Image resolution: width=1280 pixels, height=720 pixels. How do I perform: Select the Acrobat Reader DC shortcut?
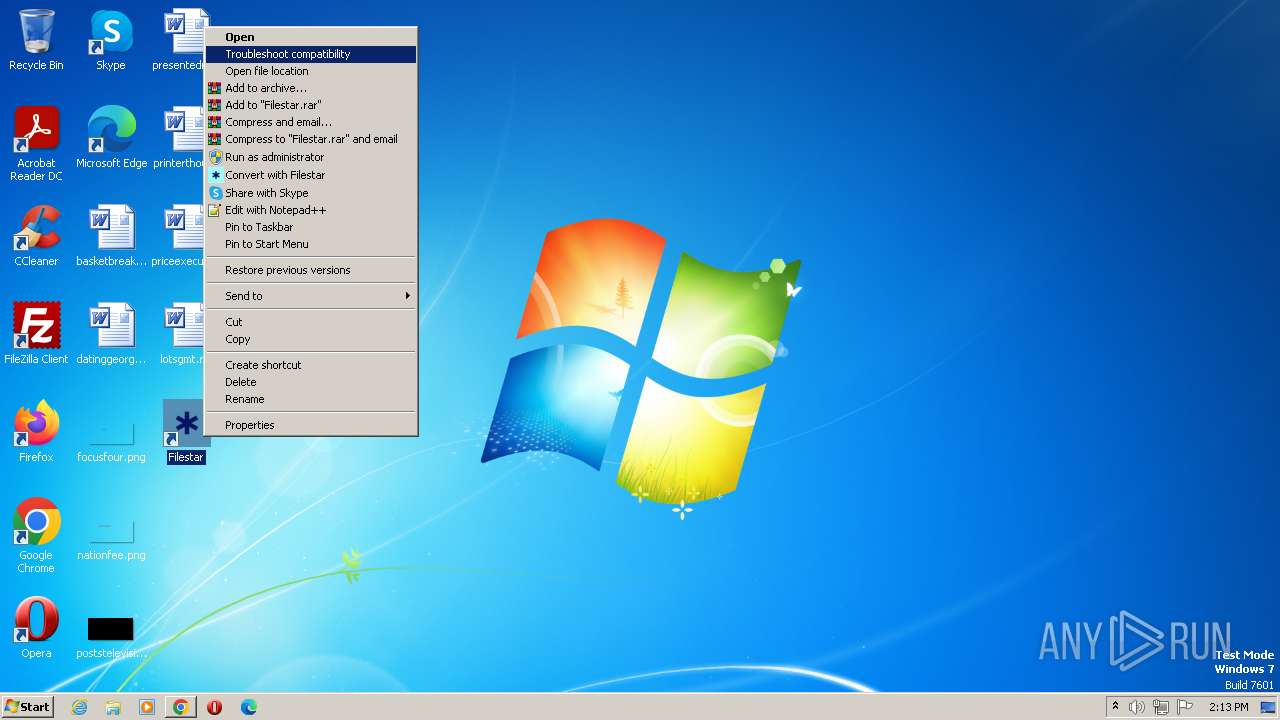36,143
